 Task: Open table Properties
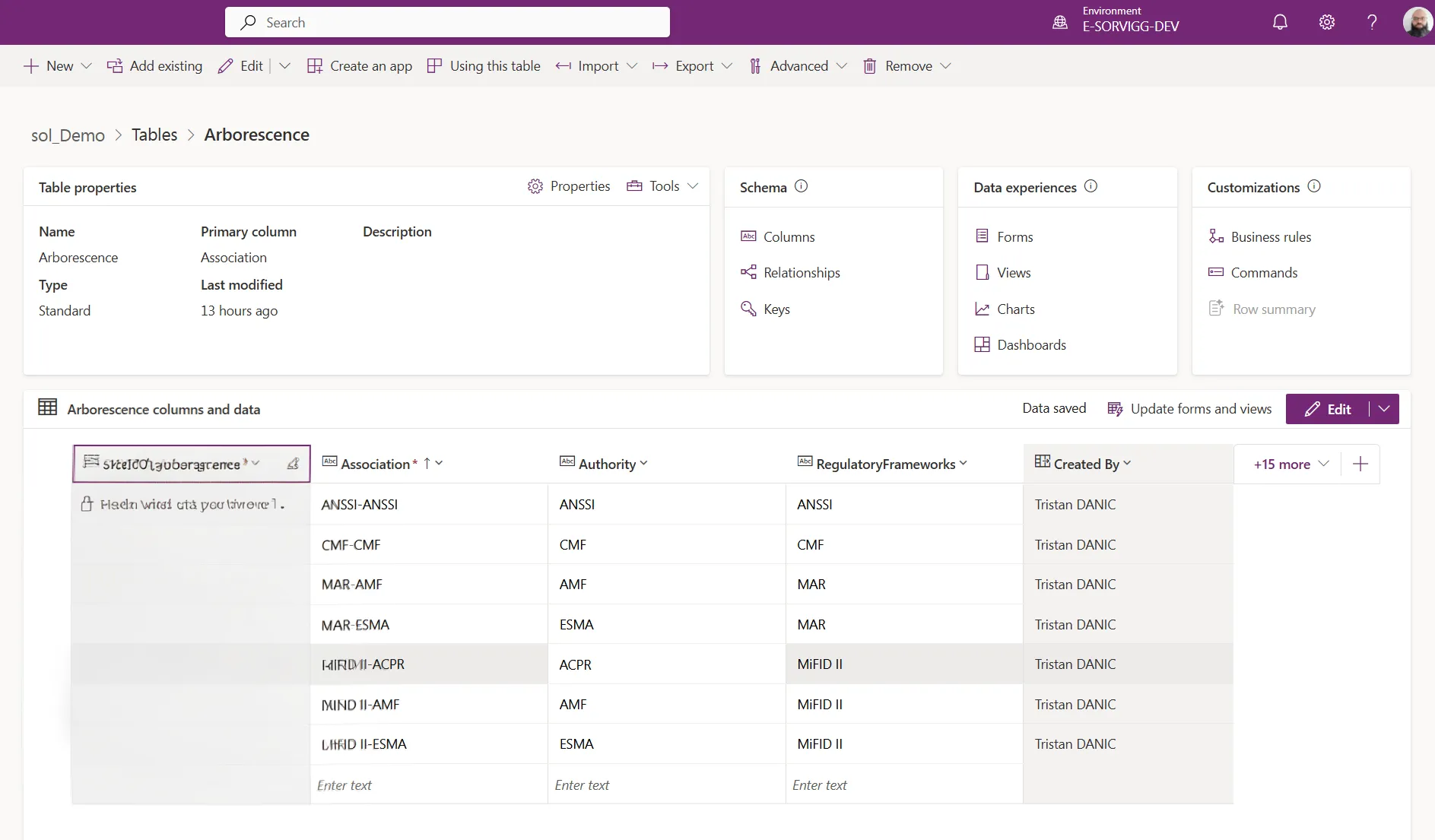tap(569, 186)
